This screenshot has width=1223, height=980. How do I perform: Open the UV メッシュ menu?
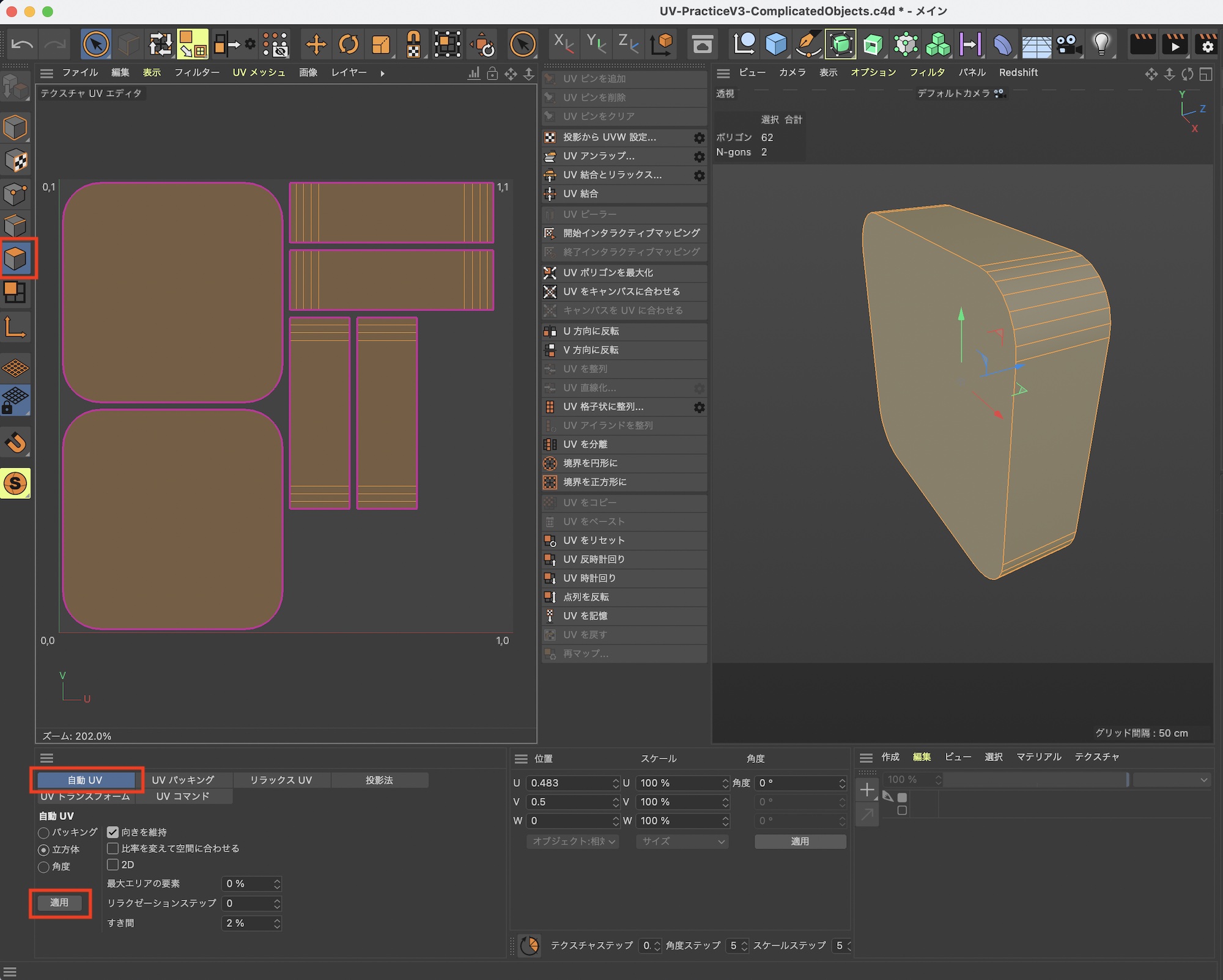(259, 73)
